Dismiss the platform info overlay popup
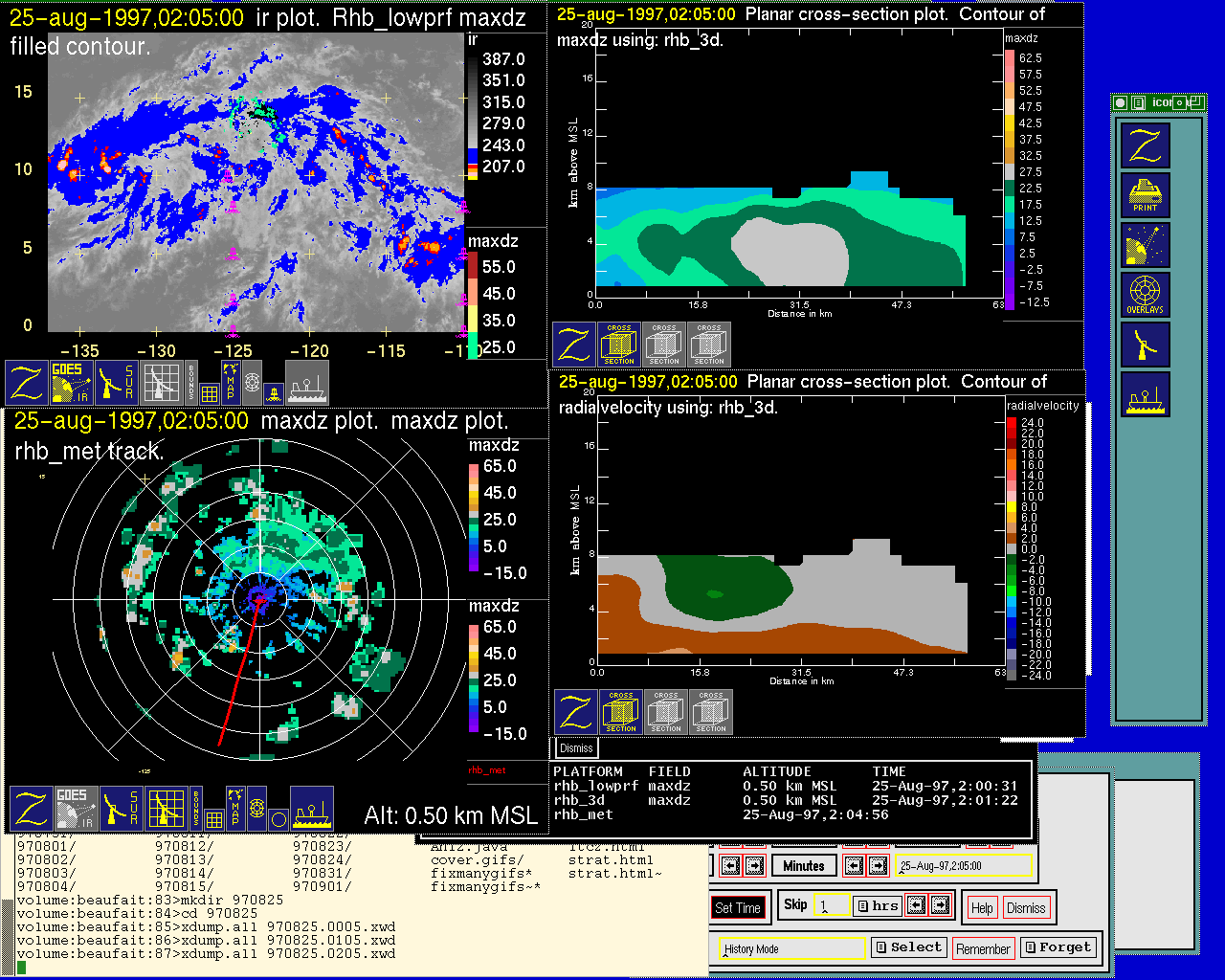 tap(576, 748)
